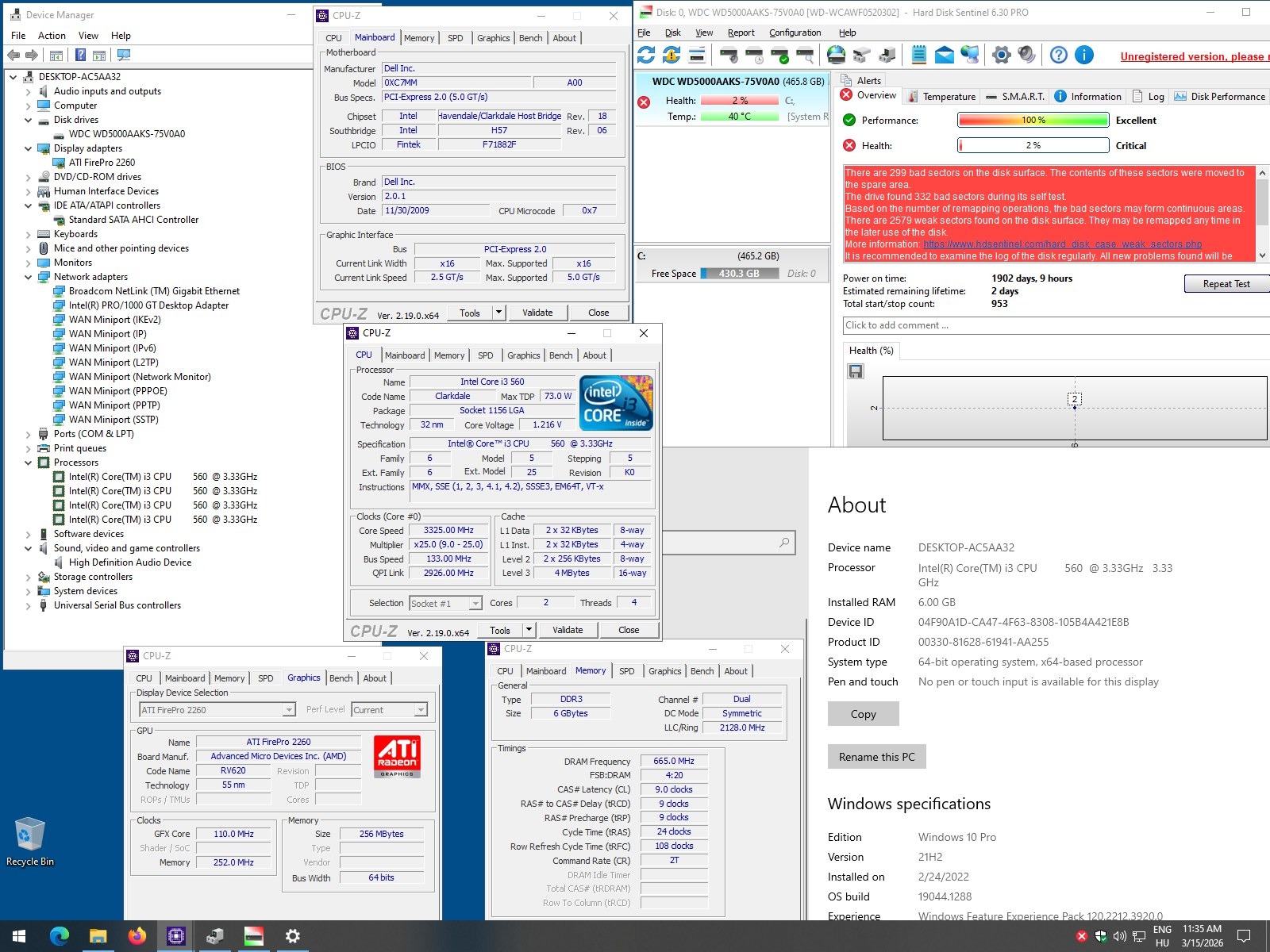
Task: Open the Socket #1 selection dropdown
Action: pos(475,604)
